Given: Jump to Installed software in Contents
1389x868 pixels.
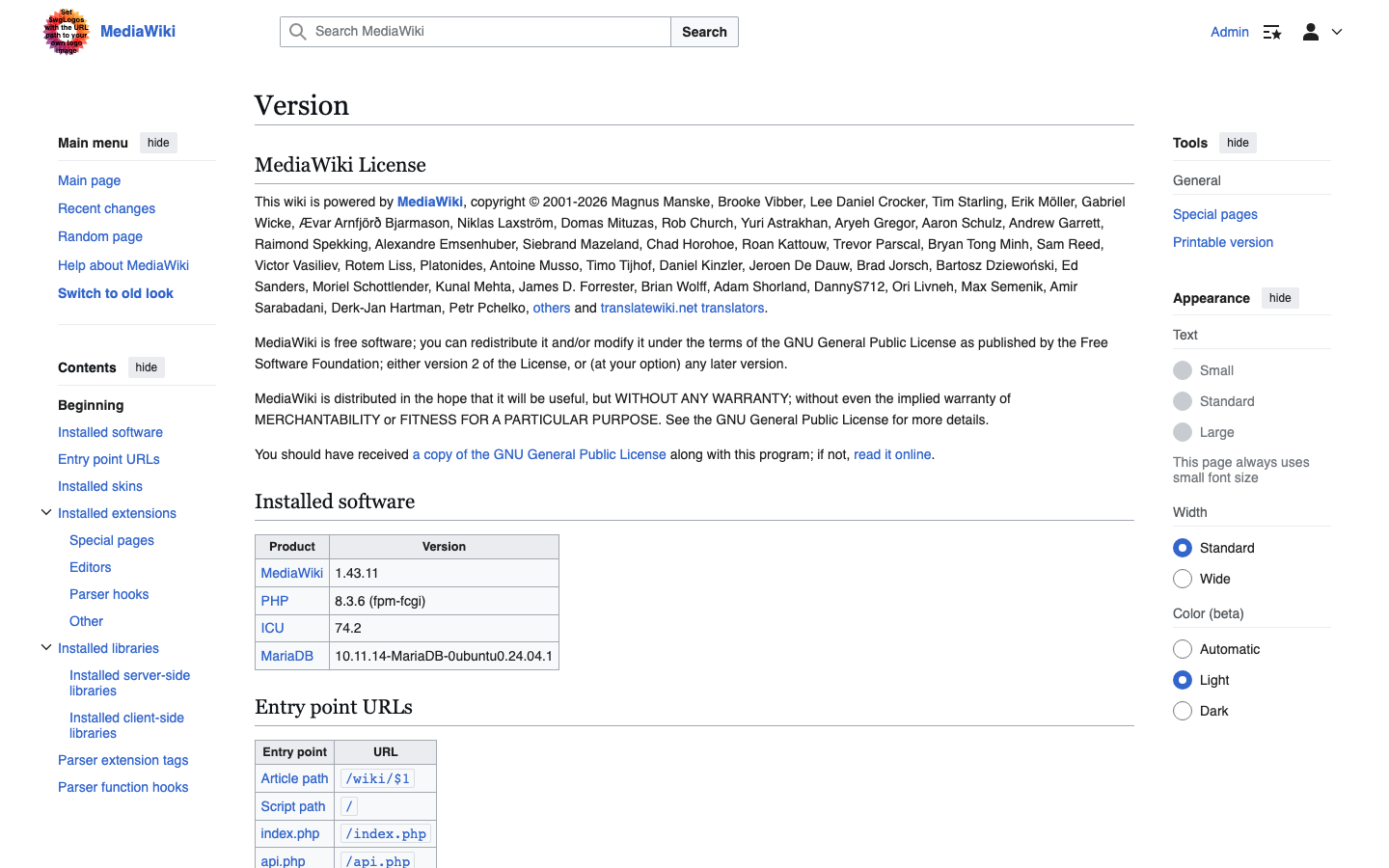Looking at the screenshot, I should (110, 432).
